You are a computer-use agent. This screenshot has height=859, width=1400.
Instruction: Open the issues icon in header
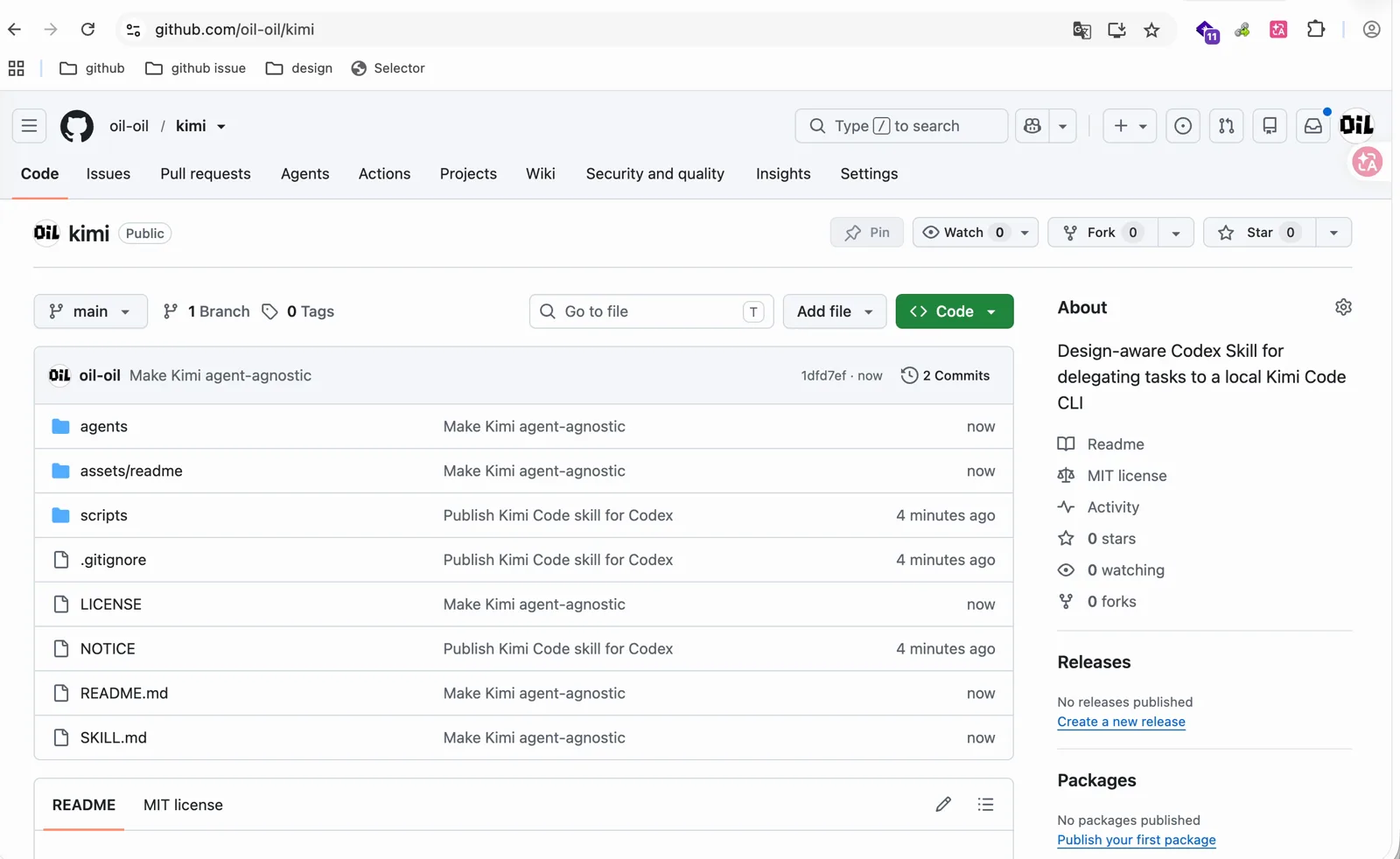click(1182, 126)
